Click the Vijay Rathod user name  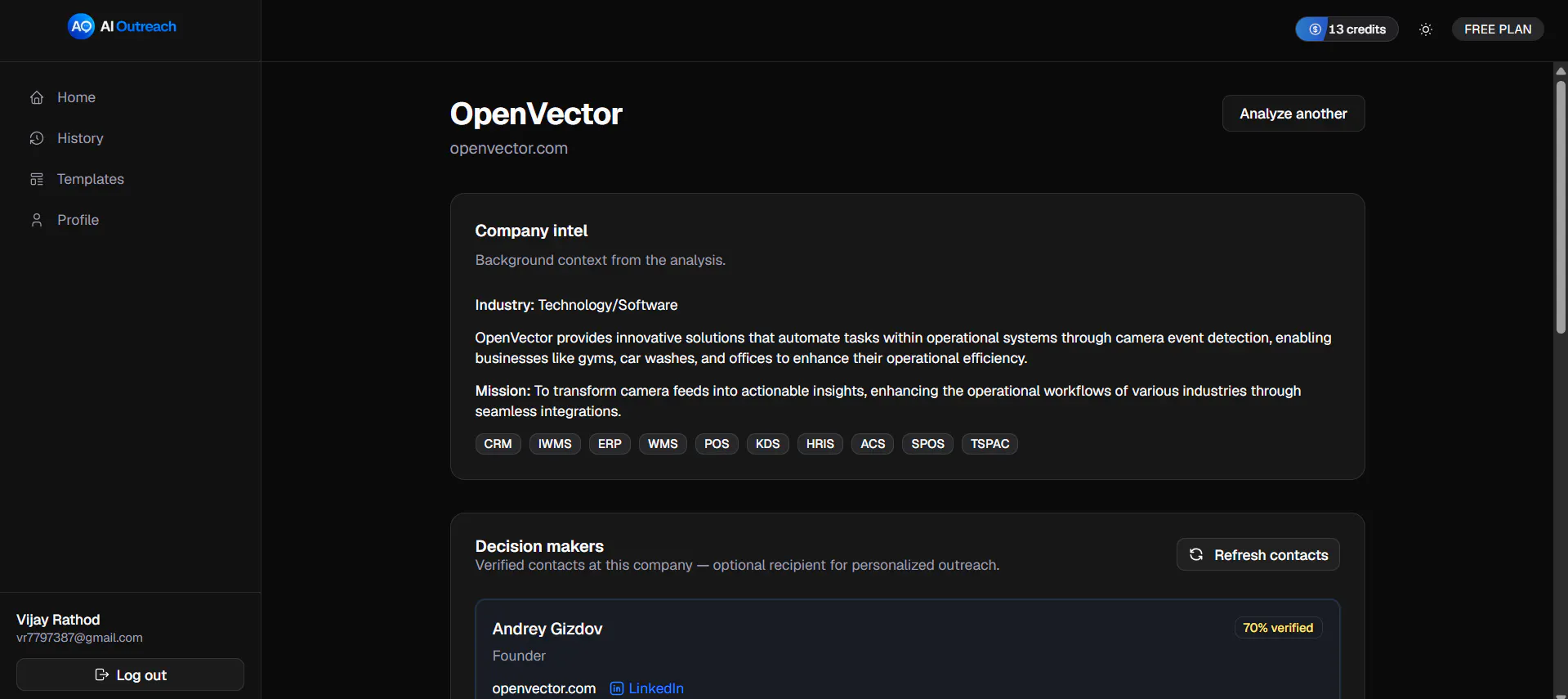tap(58, 620)
